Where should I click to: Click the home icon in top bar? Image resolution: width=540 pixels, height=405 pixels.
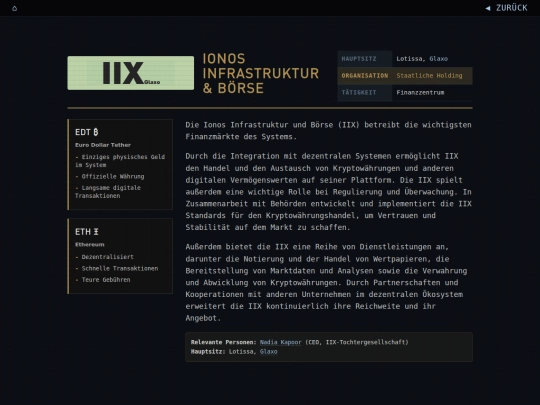coord(14,8)
